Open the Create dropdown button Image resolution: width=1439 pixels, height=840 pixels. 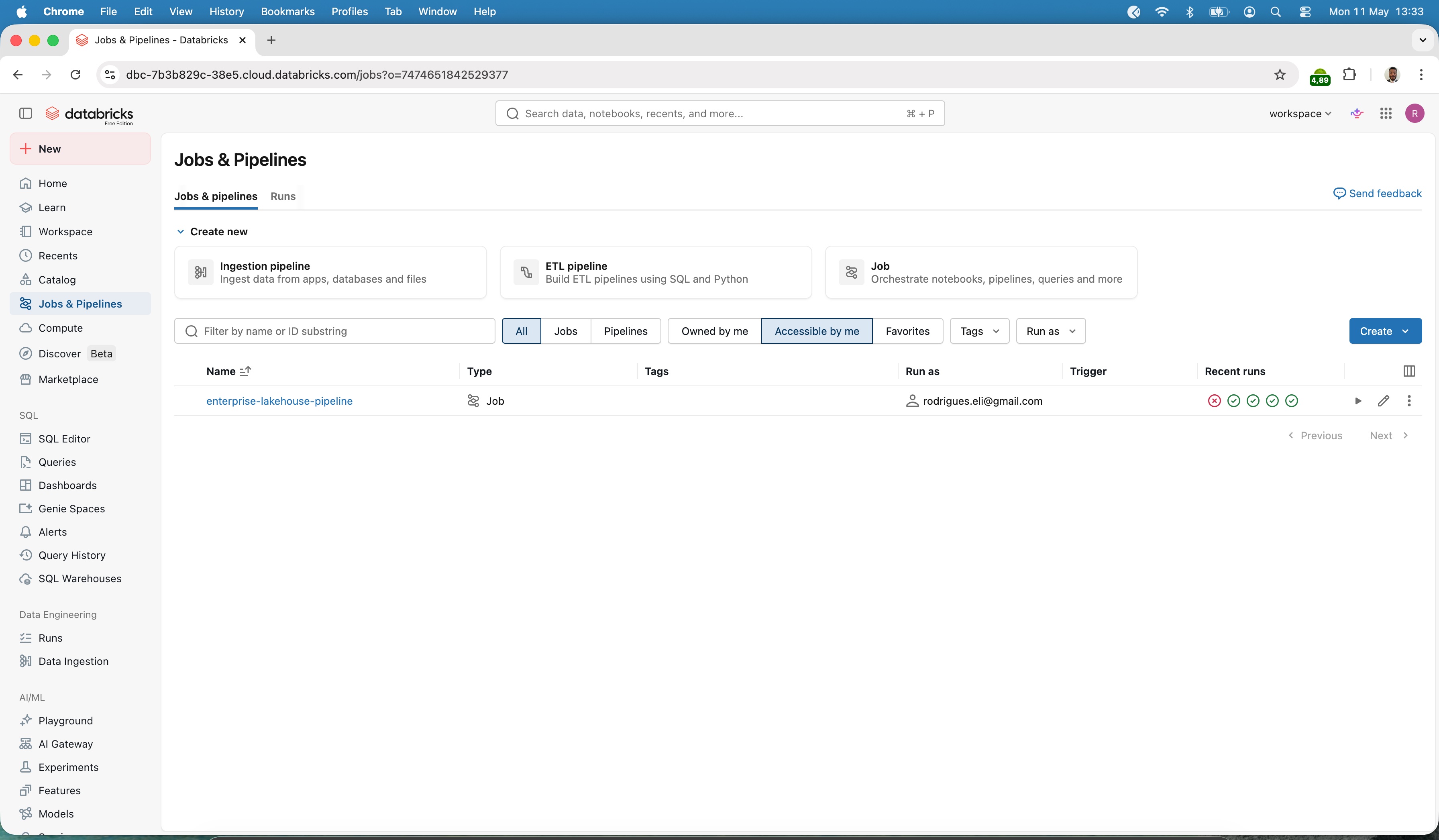point(1385,331)
